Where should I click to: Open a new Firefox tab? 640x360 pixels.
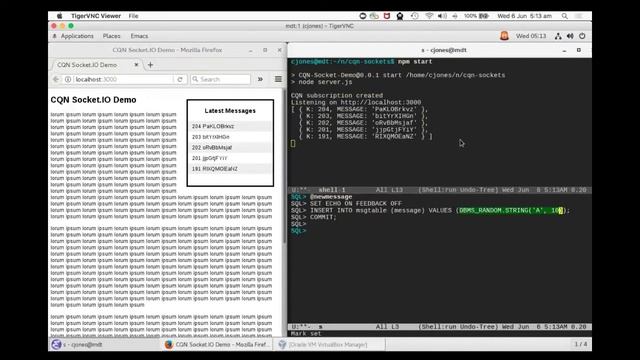coord(150,64)
